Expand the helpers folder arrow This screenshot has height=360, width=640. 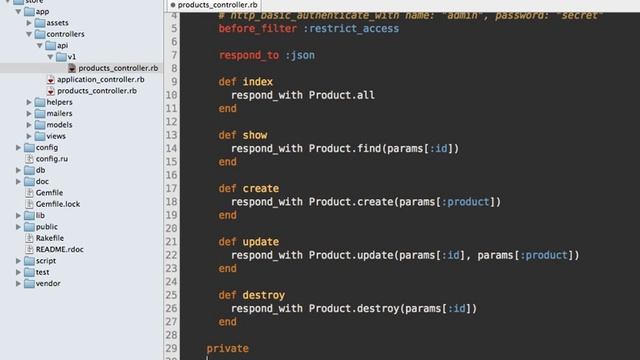pos(29,102)
